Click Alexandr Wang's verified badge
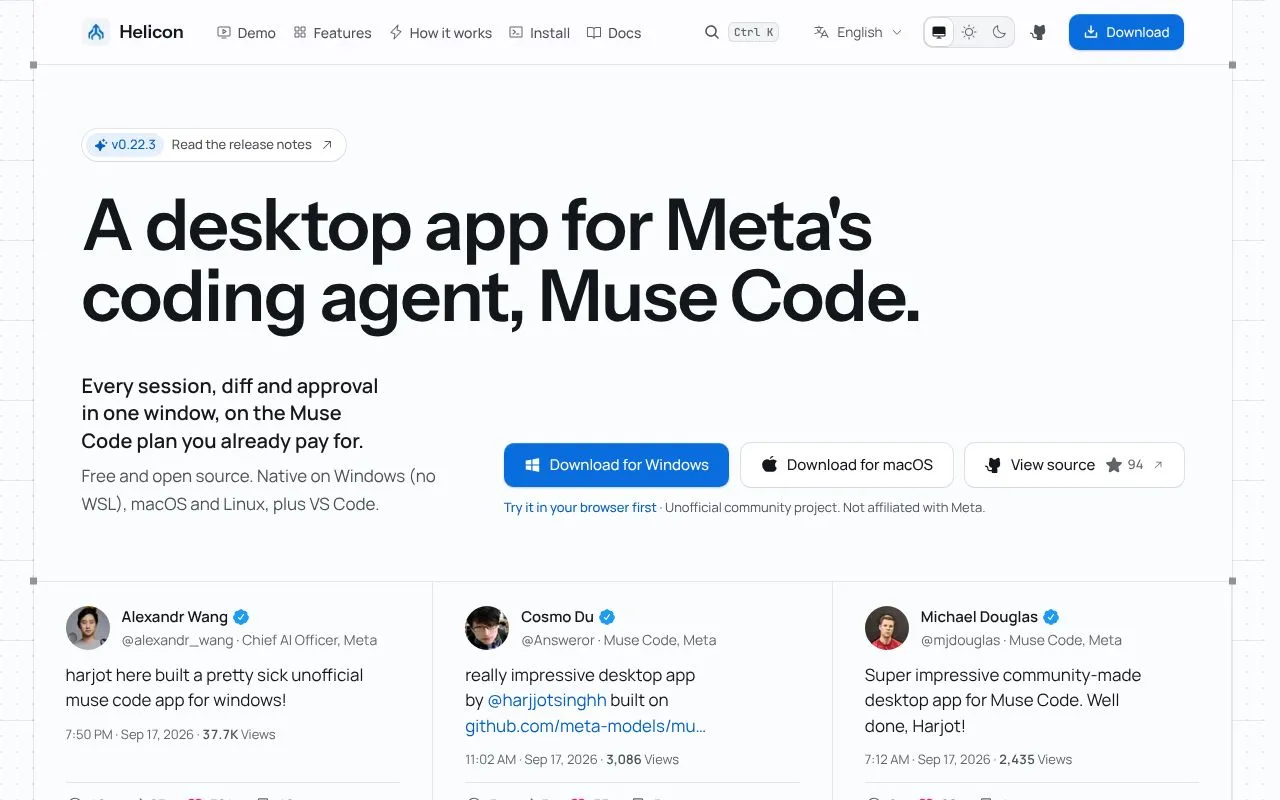Image resolution: width=1280 pixels, height=800 pixels. tap(241, 617)
